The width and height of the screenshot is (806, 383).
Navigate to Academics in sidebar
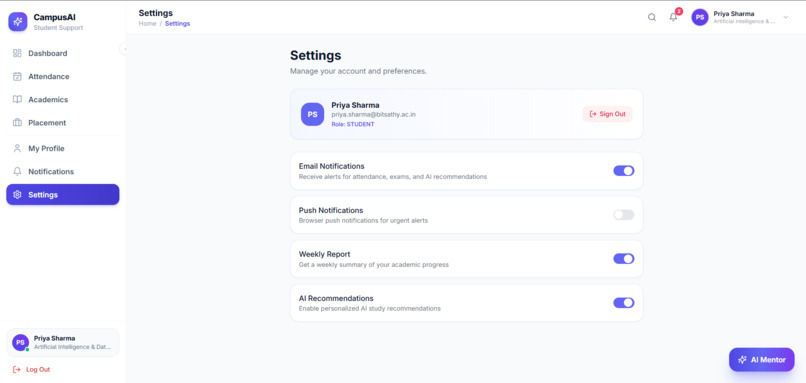63,100
